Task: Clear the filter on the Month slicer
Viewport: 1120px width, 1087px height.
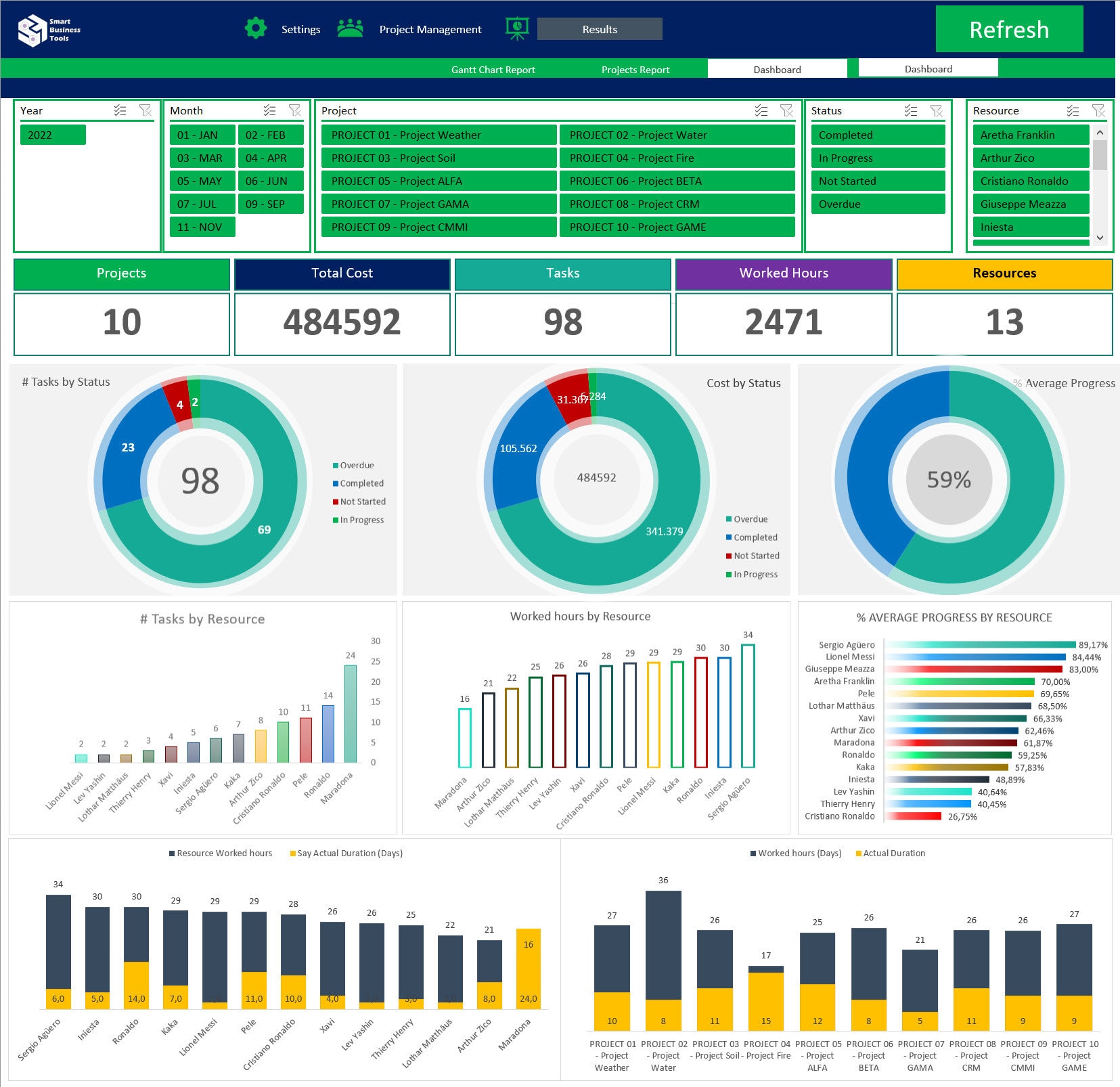Action: [294, 110]
